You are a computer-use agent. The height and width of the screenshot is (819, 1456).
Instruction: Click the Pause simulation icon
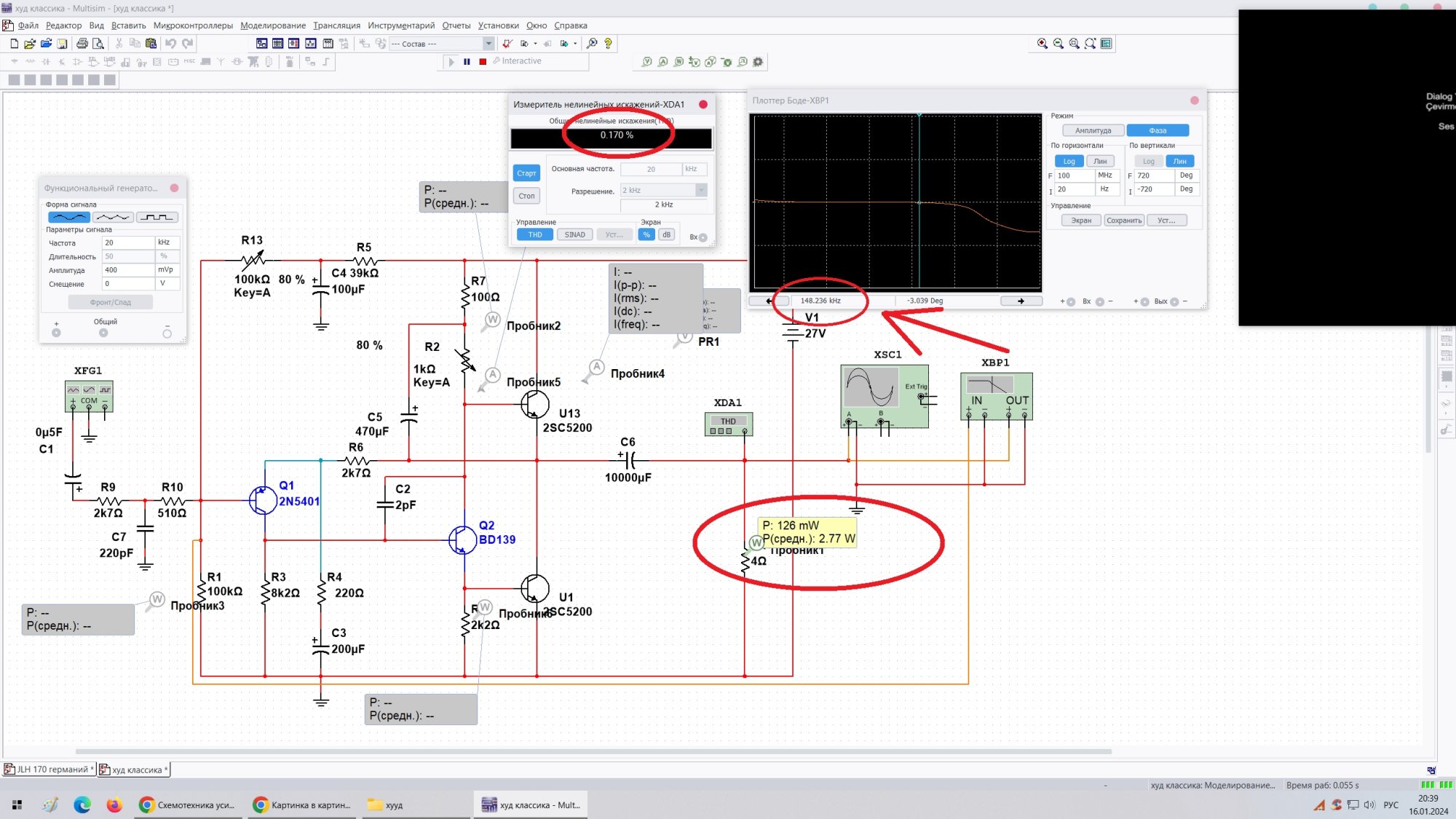pyautogui.click(x=467, y=62)
